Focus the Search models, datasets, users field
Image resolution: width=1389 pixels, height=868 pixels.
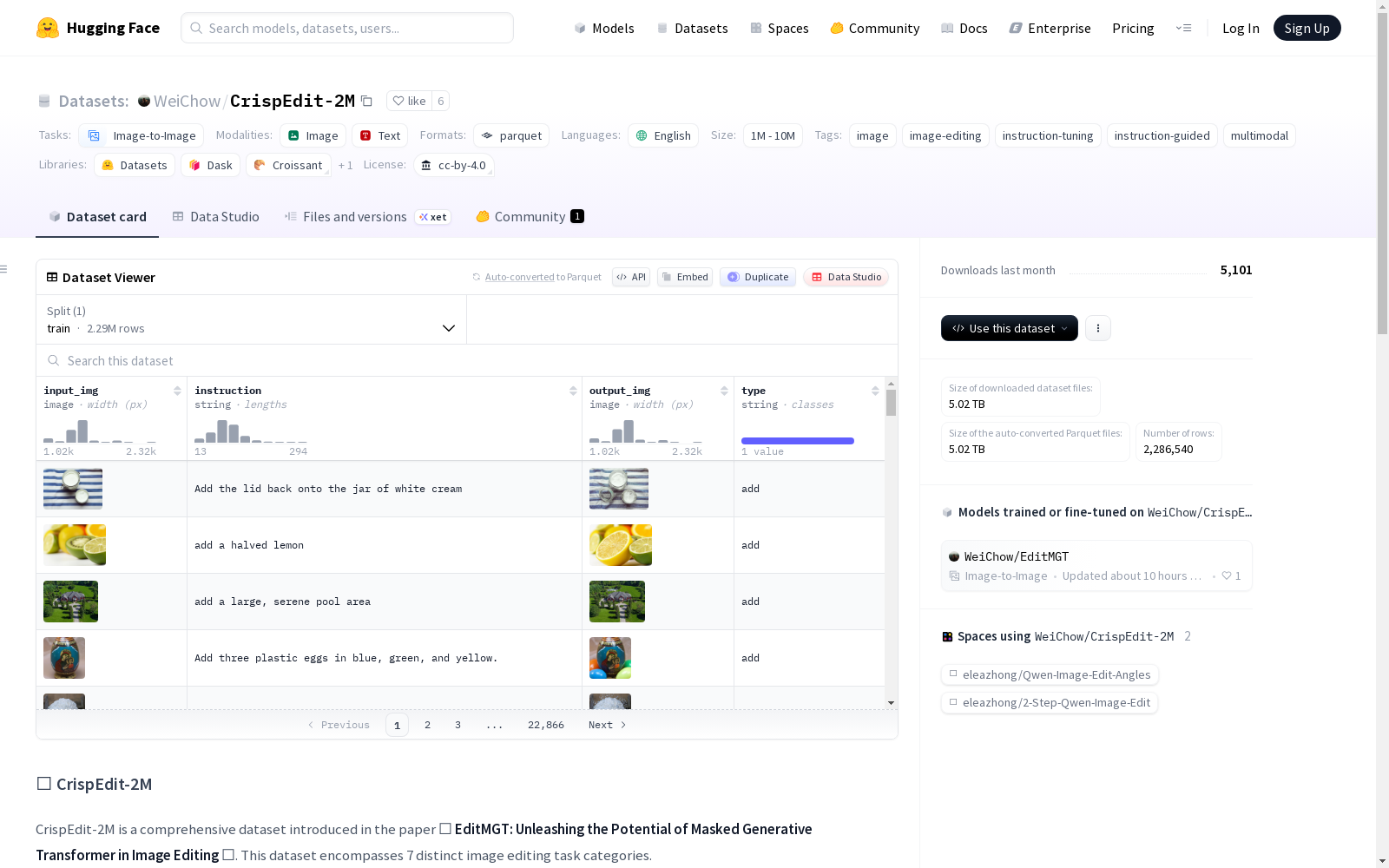347,28
